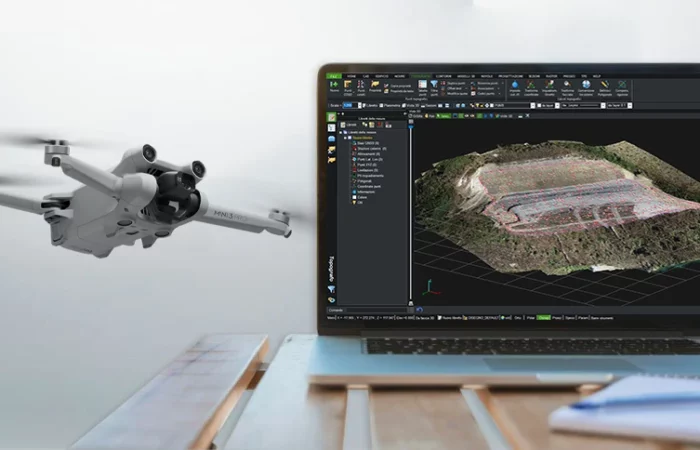Collapse the Nuovo libretto tree node
700x450 pixels.
coord(345,138)
